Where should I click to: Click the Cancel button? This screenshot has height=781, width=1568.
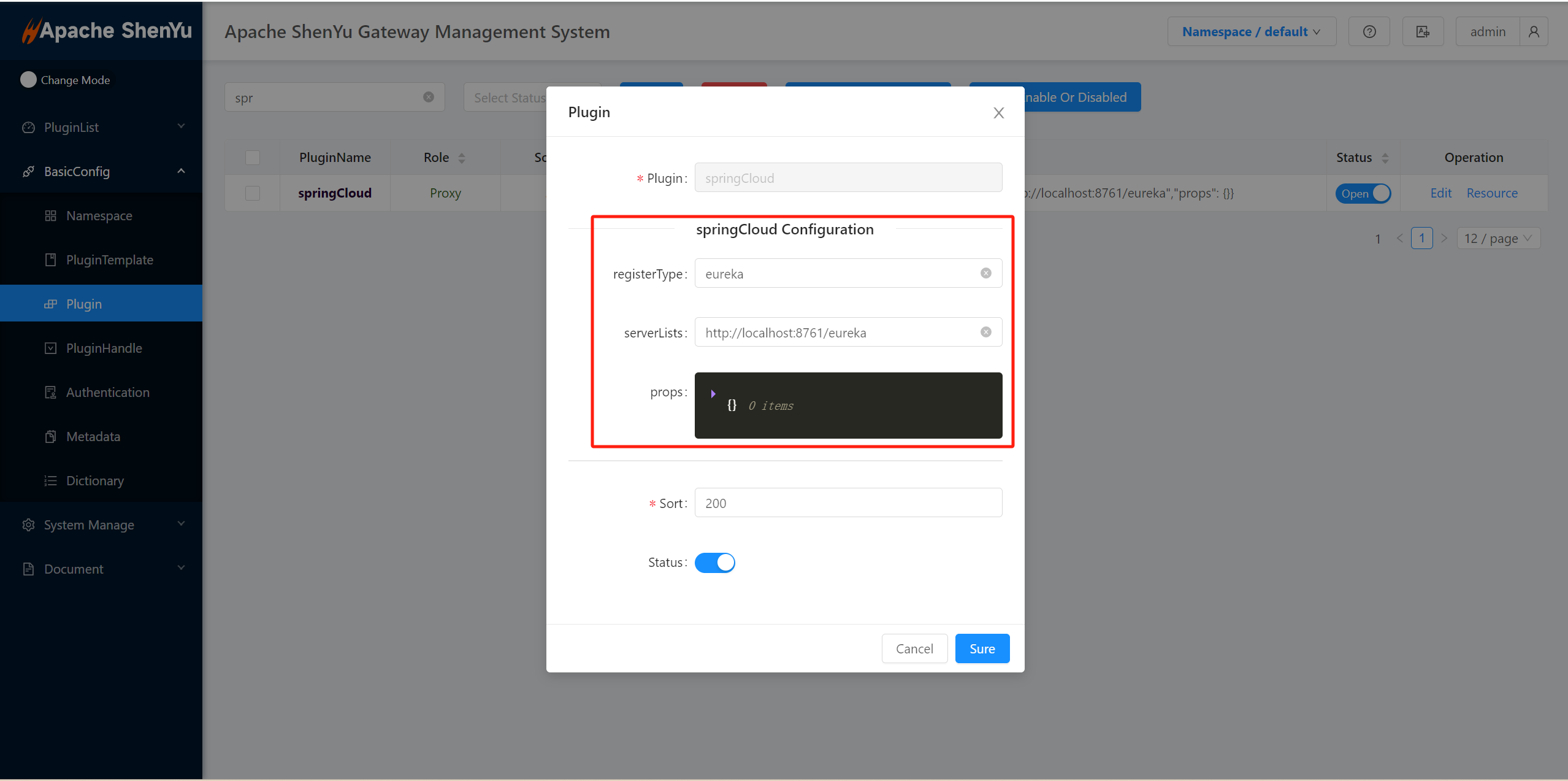(x=914, y=649)
